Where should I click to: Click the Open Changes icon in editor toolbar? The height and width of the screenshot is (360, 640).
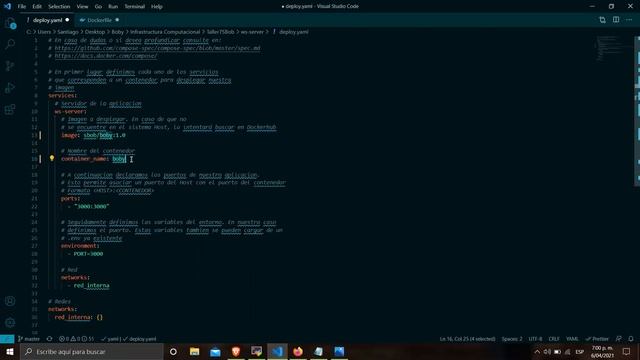tap(602, 20)
